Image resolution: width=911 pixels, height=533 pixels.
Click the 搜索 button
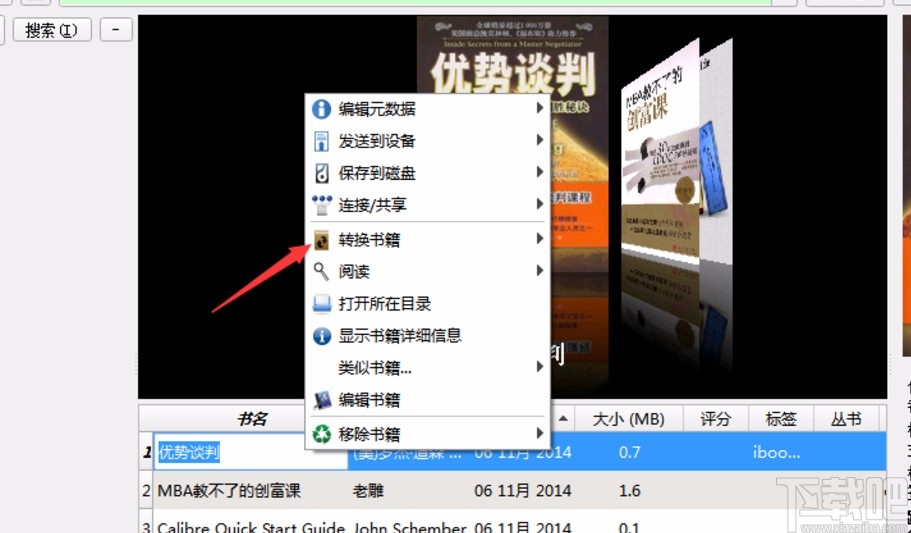point(52,30)
